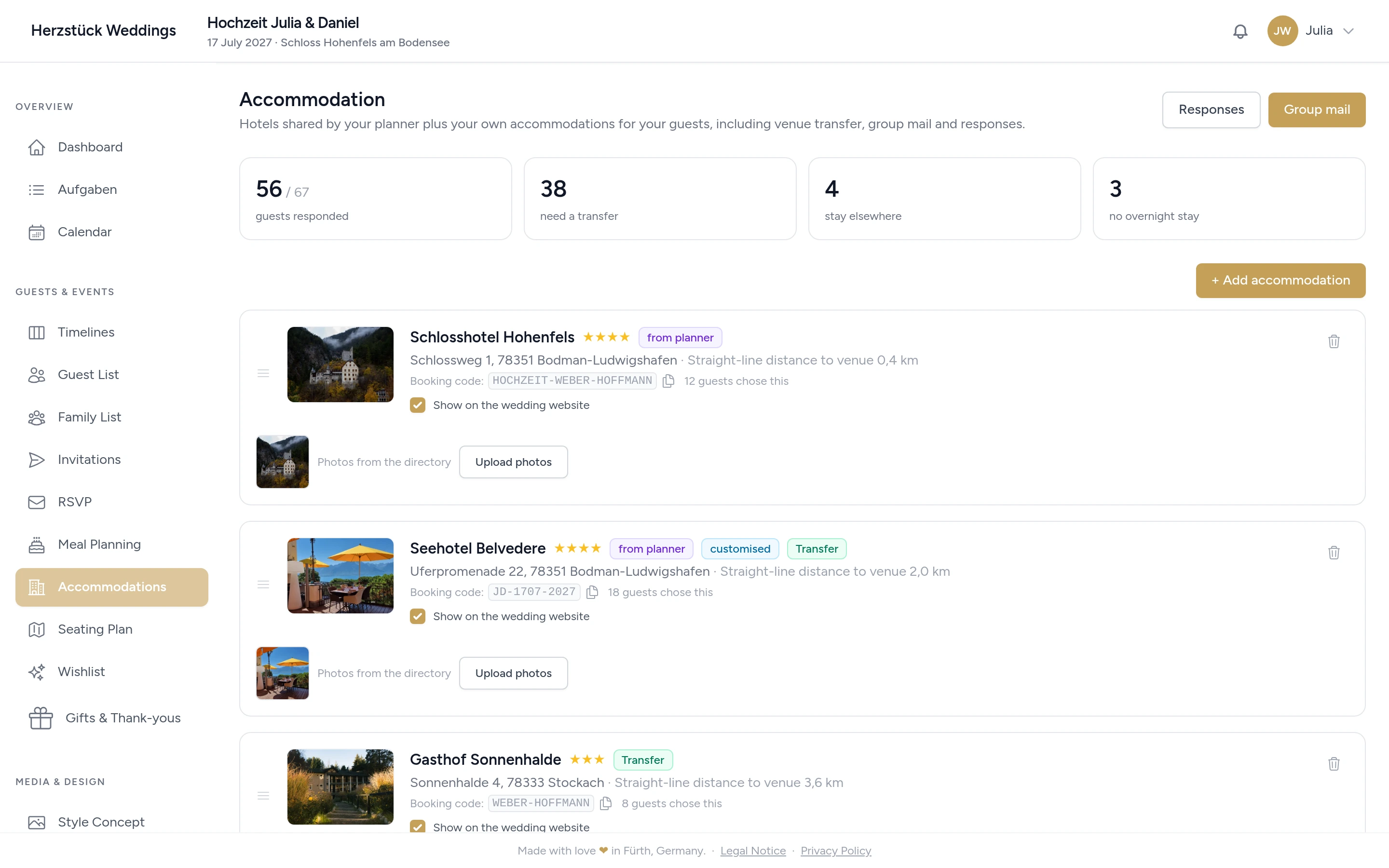Viewport: 1389px width, 868px height.
Task: Grab the Seehotel Belvedere reorder handle
Action: click(x=263, y=585)
